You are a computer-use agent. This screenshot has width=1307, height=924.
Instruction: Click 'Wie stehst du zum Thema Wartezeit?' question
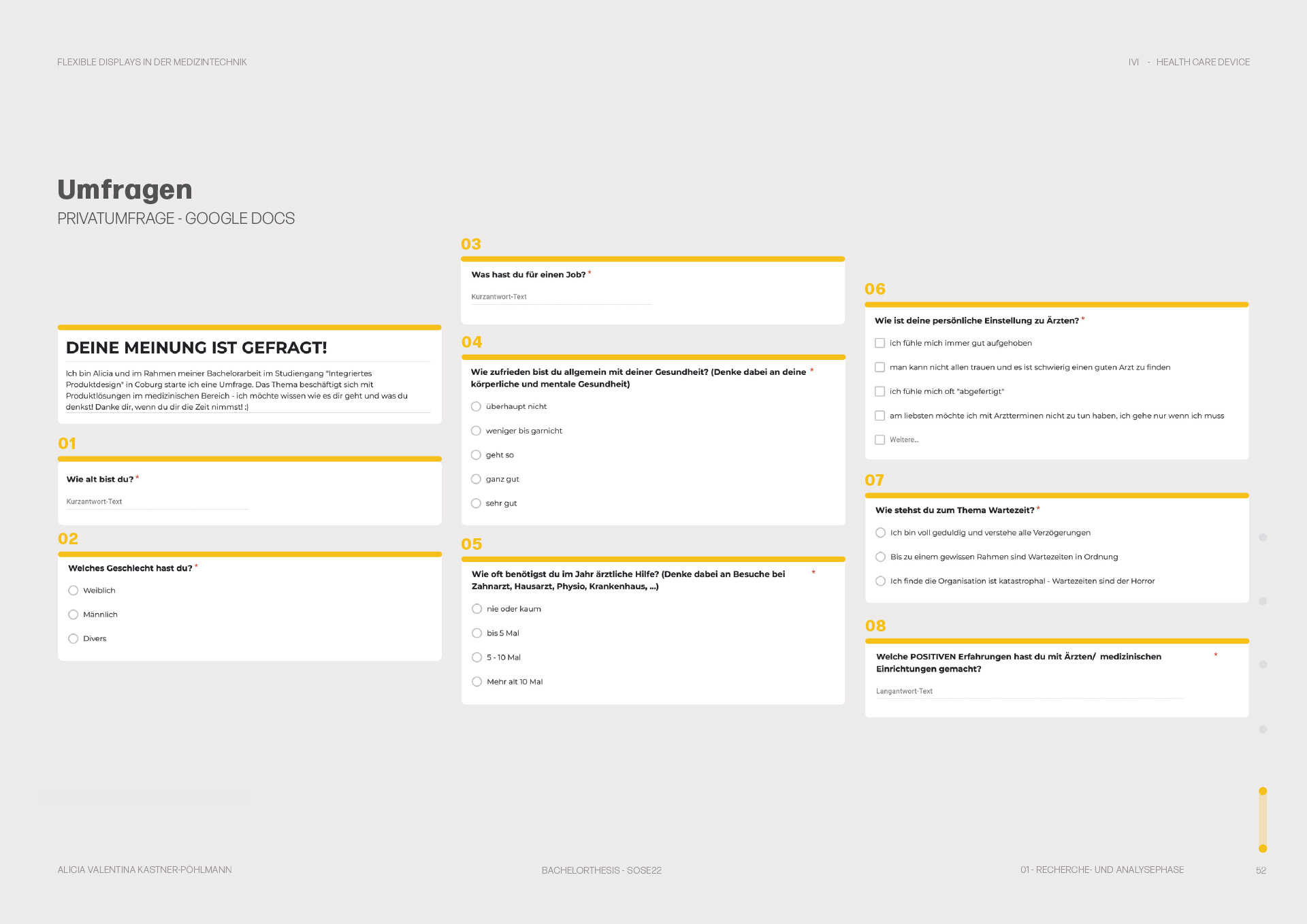coord(955,511)
